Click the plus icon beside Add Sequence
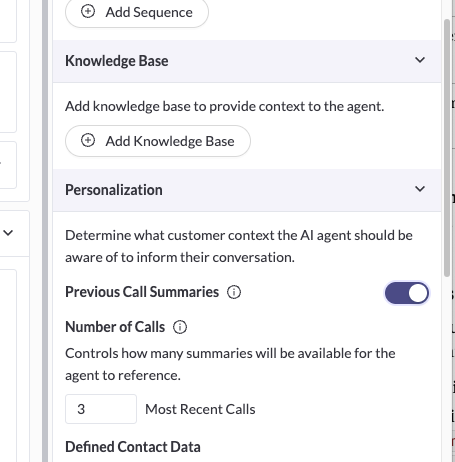455x462 pixels. point(88,11)
